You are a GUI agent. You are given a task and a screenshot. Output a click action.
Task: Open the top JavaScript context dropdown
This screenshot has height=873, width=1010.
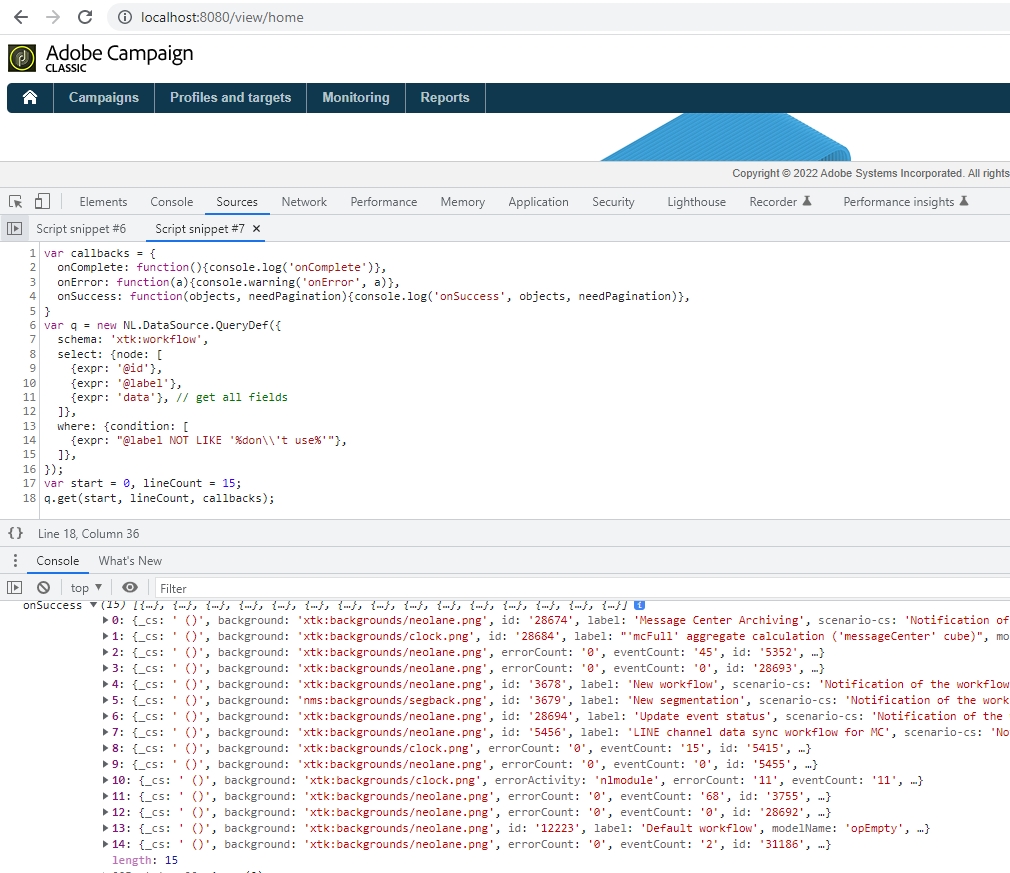[x=87, y=588]
